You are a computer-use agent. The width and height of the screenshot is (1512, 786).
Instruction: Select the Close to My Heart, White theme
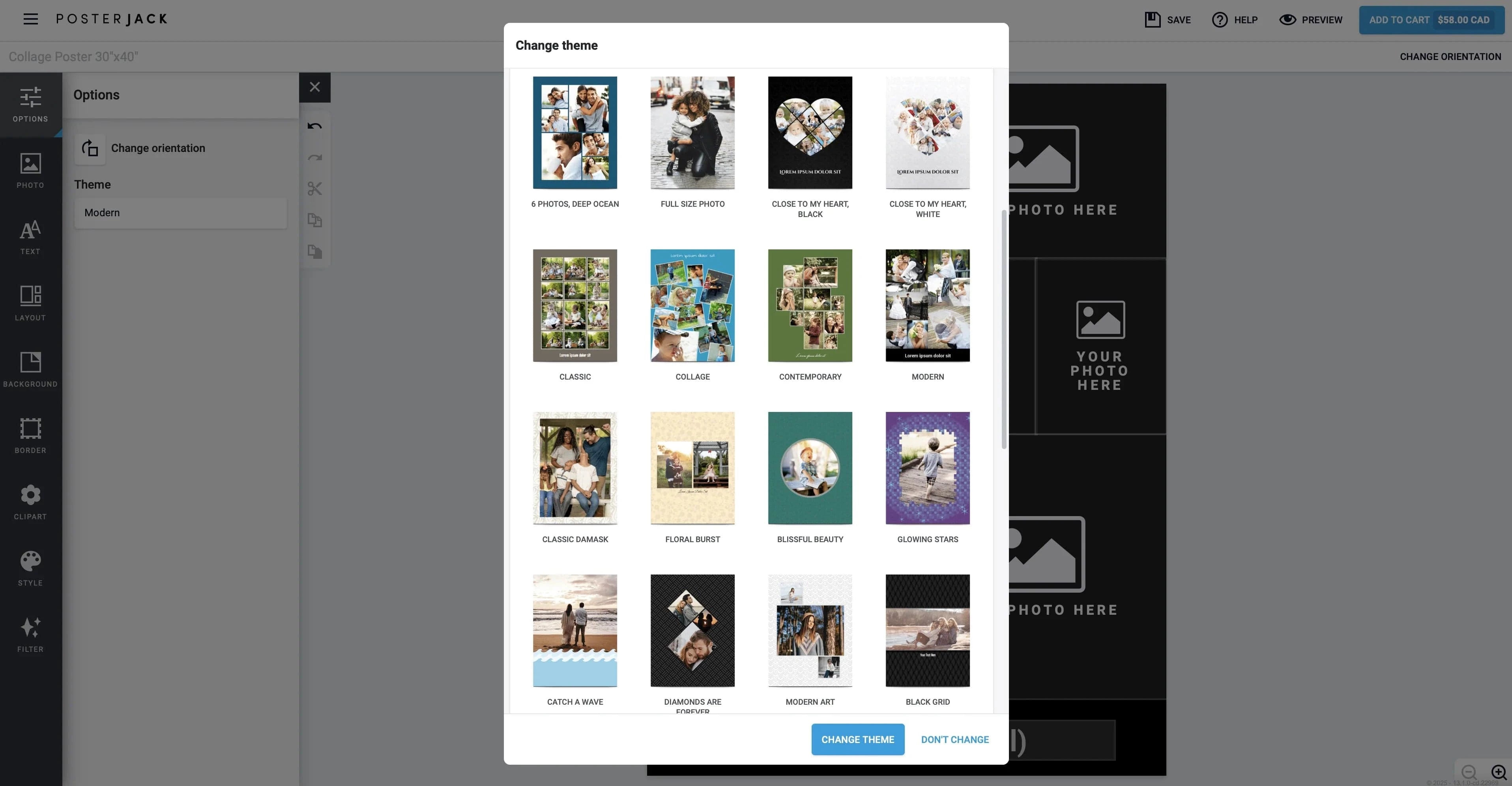pos(927,133)
